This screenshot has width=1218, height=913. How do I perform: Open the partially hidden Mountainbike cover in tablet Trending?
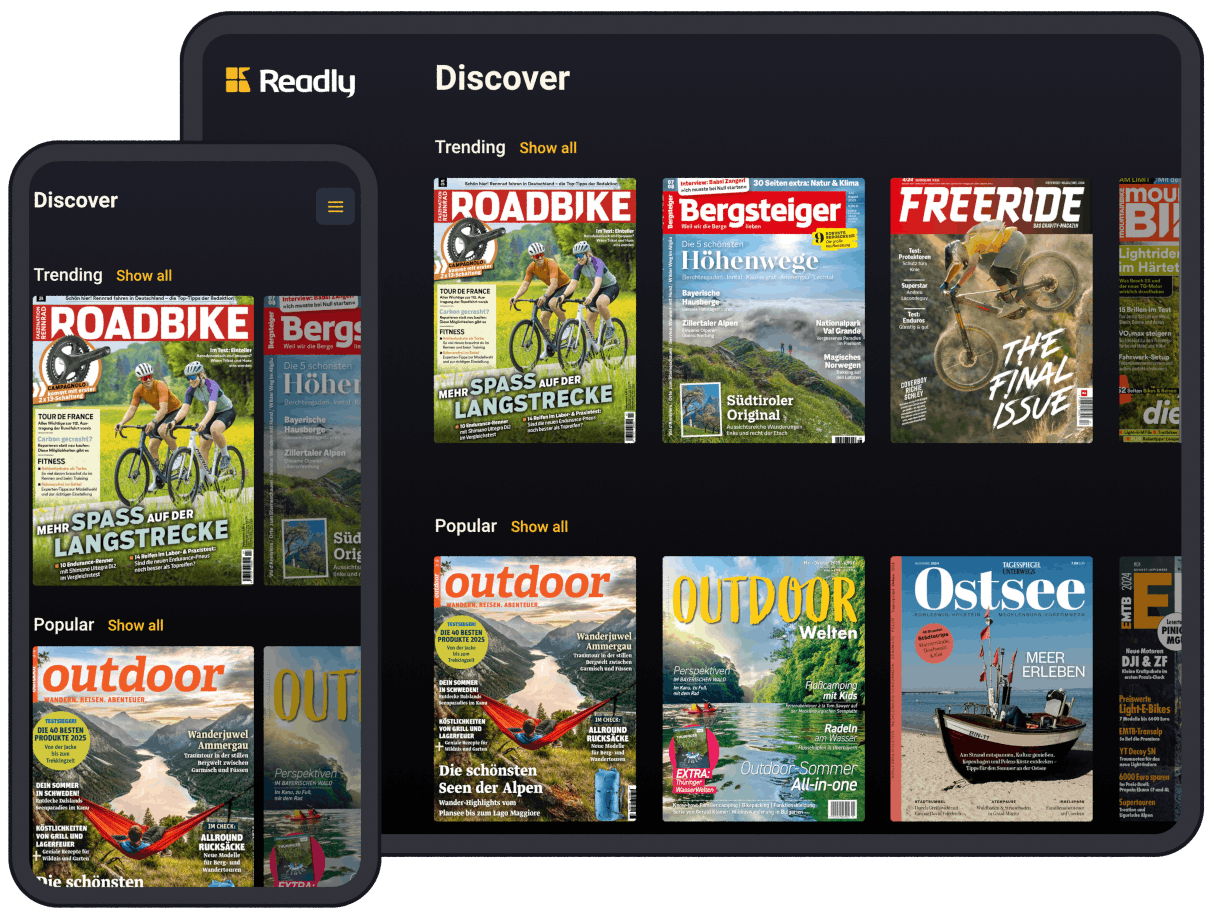pyautogui.click(x=1150, y=311)
